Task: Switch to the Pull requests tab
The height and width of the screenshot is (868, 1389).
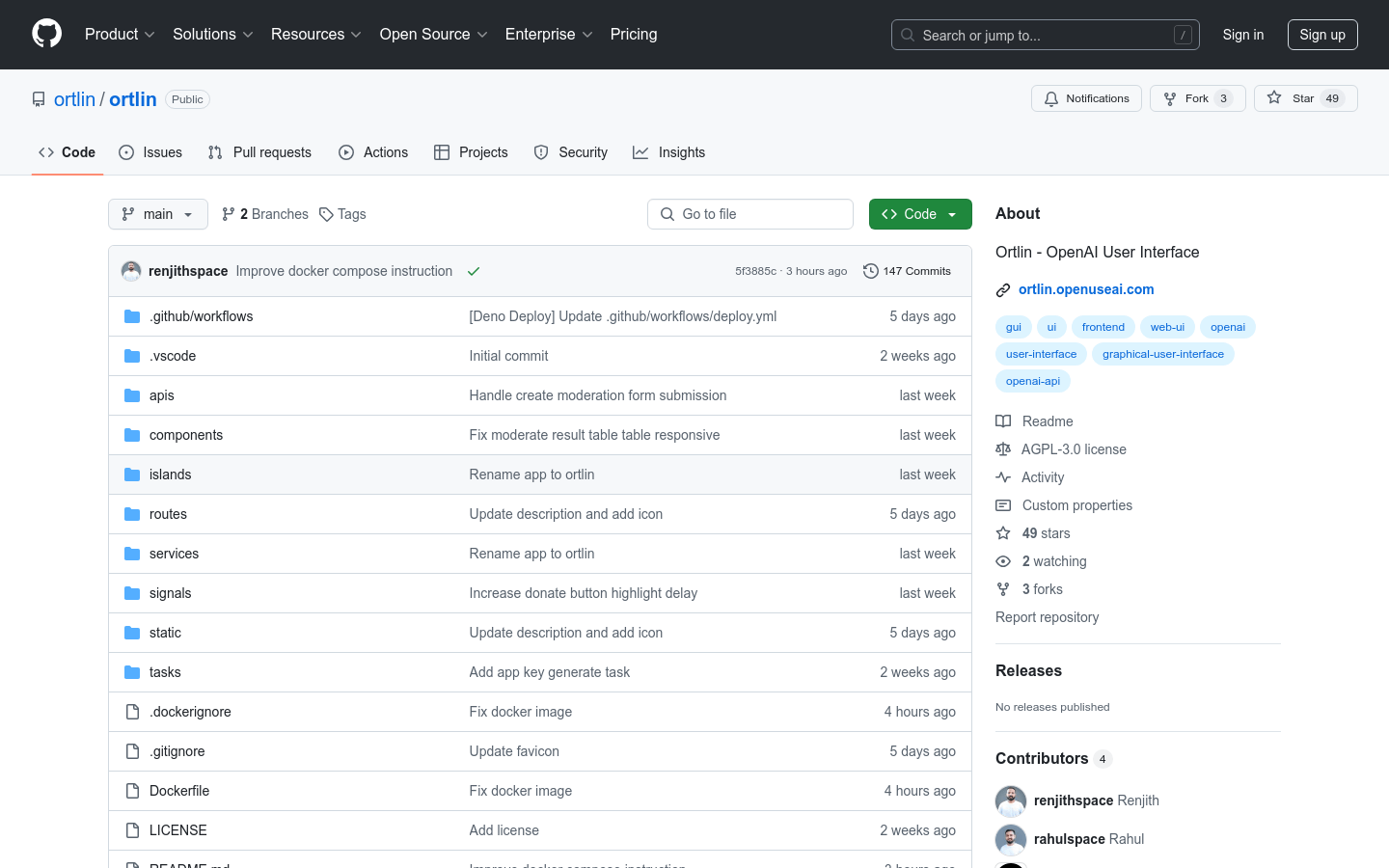Action: pos(259,152)
